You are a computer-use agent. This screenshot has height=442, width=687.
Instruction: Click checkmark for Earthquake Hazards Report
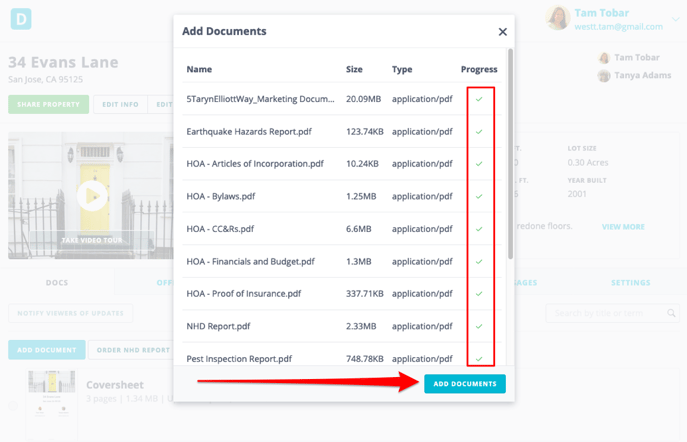(479, 131)
